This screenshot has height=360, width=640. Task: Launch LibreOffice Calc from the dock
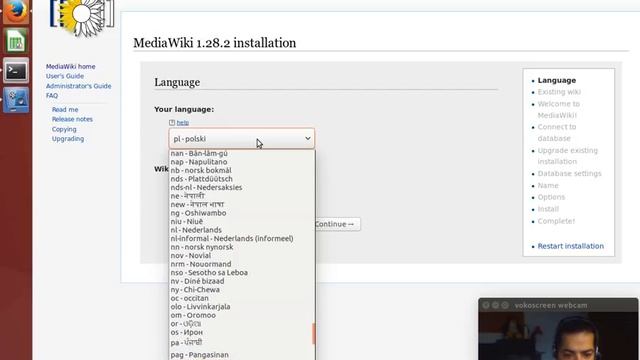click(16, 41)
